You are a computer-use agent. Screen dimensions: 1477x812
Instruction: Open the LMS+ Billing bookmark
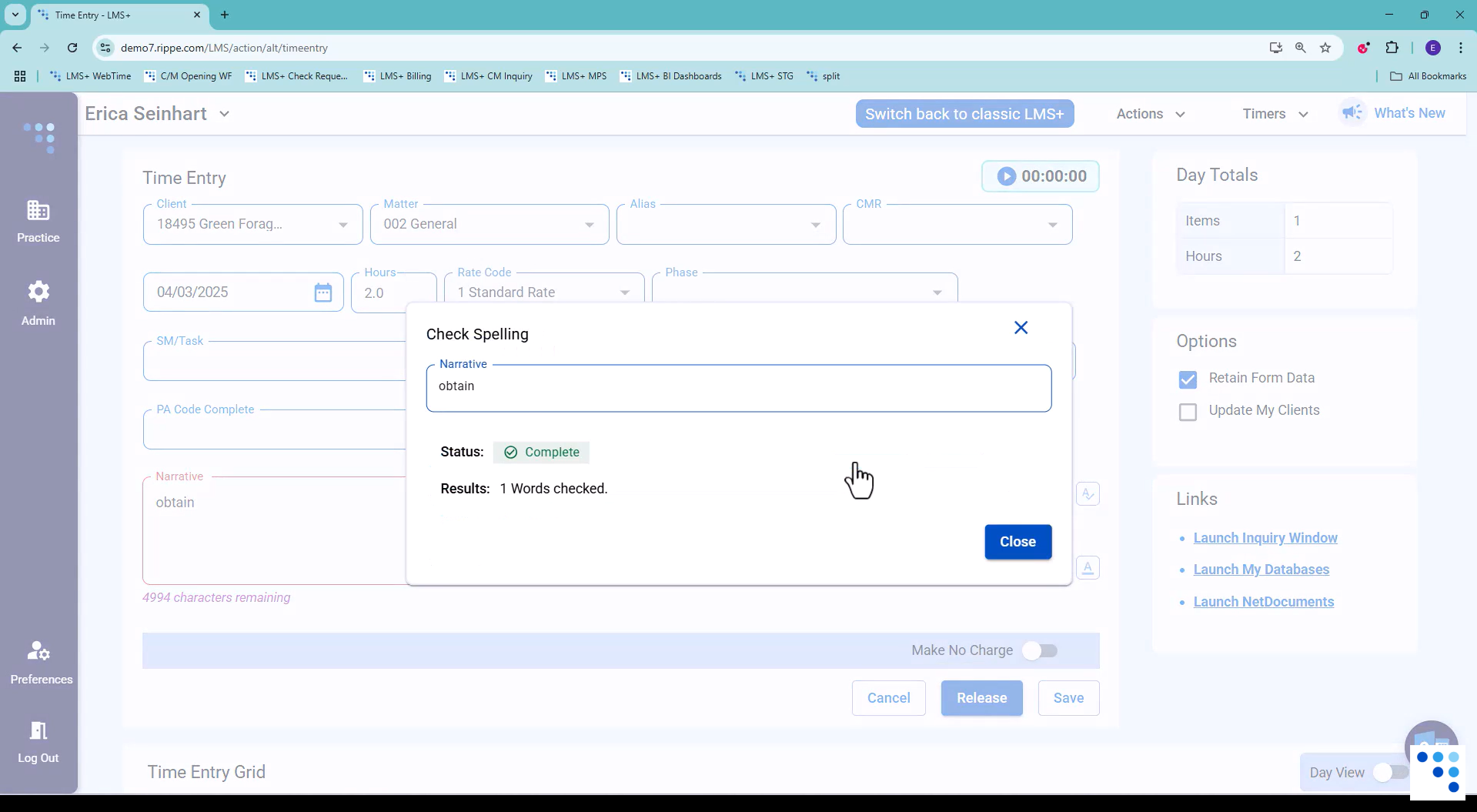pyautogui.click(x=398, y=75)
